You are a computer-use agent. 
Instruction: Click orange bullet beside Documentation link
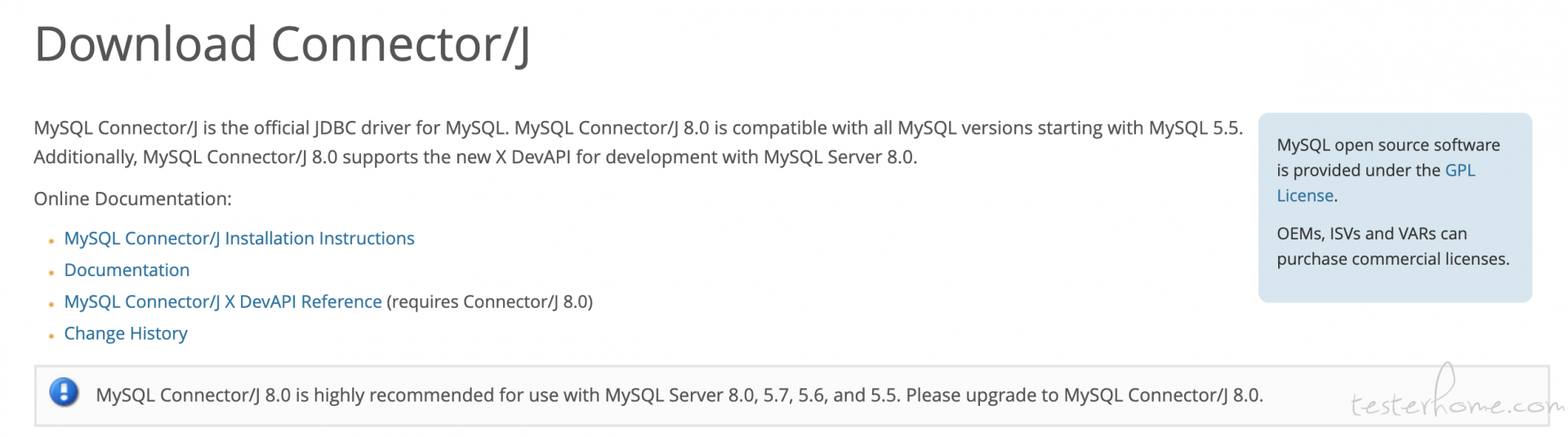pos(51,273)
